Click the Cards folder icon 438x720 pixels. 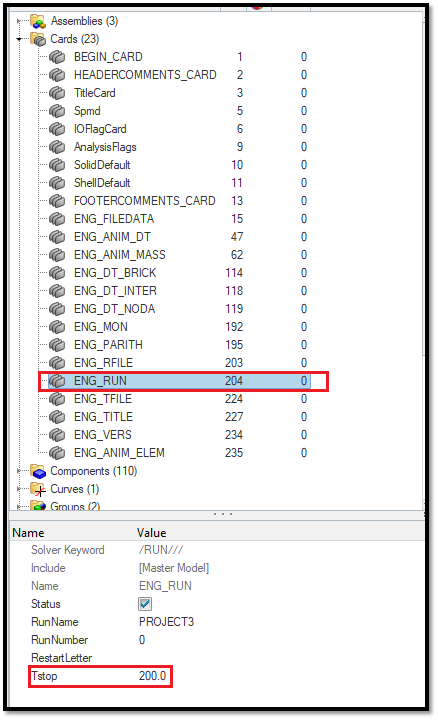tap(38, 39)
